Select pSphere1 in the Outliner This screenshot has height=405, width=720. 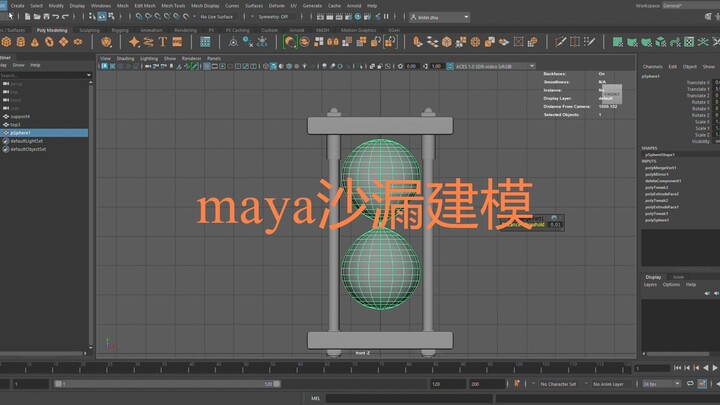pos(22,133)
